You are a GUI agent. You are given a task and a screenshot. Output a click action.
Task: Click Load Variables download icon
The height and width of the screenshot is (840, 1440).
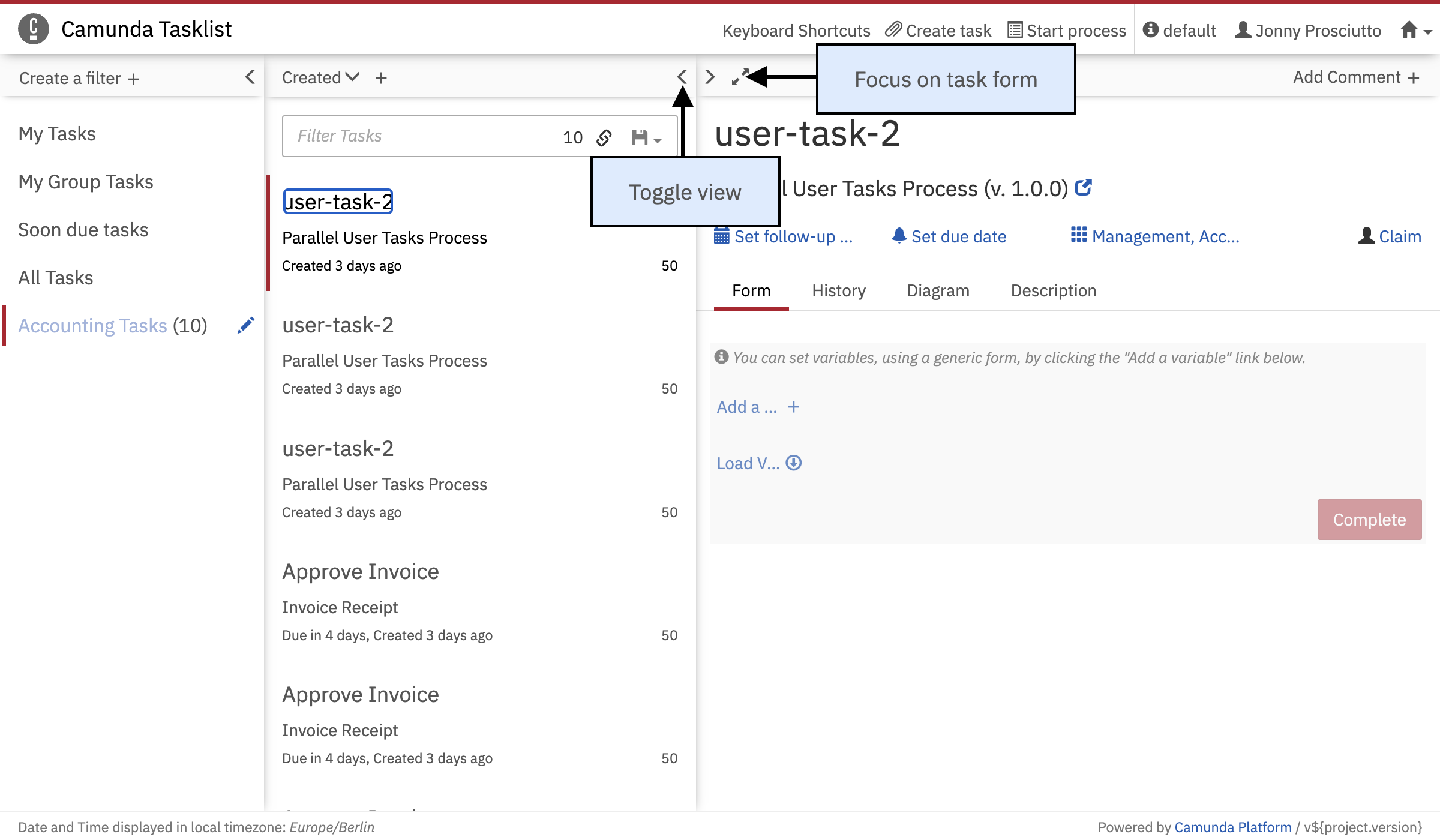click(x=793, y=463)
